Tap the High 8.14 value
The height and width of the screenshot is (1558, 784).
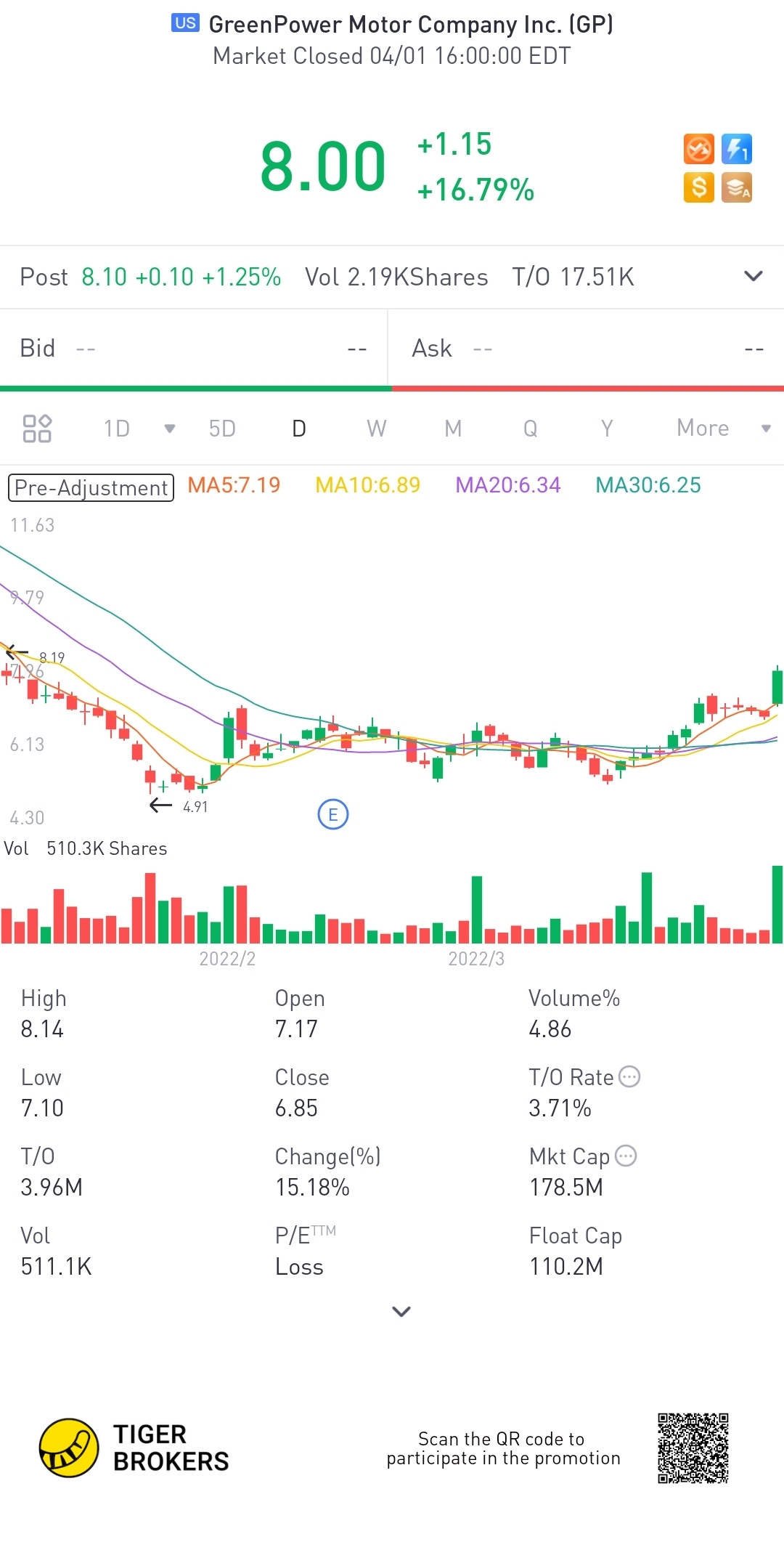click(42, 1029)
